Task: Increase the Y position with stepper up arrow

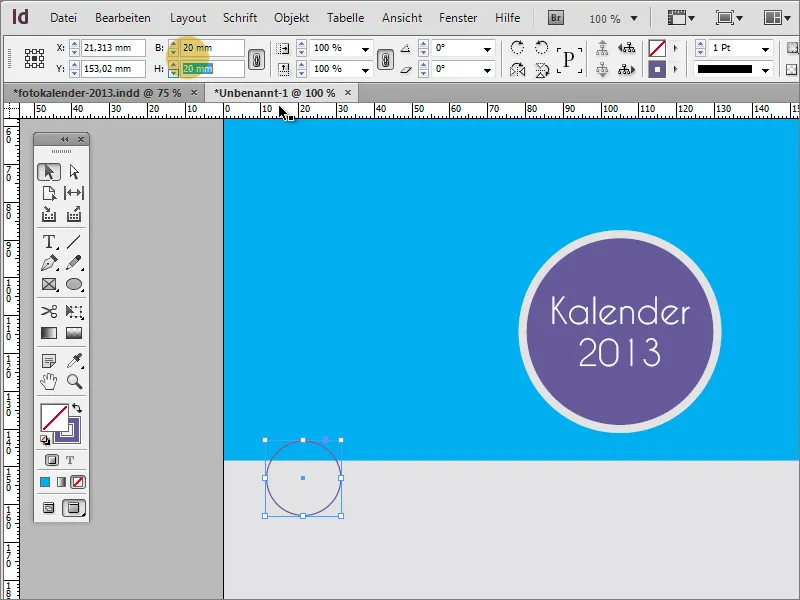Action: 74,64
